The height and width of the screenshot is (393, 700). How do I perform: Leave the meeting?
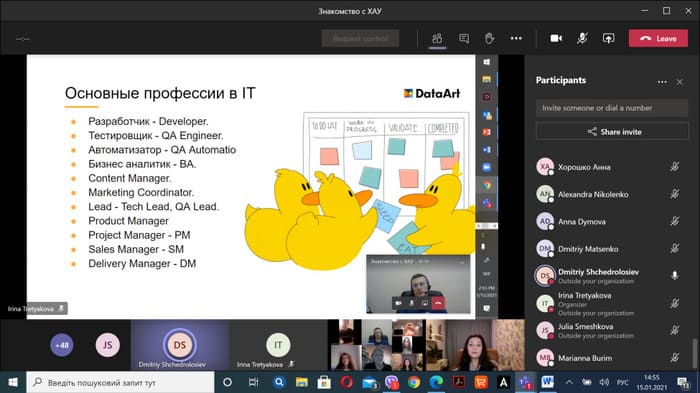tap(658, 38)
